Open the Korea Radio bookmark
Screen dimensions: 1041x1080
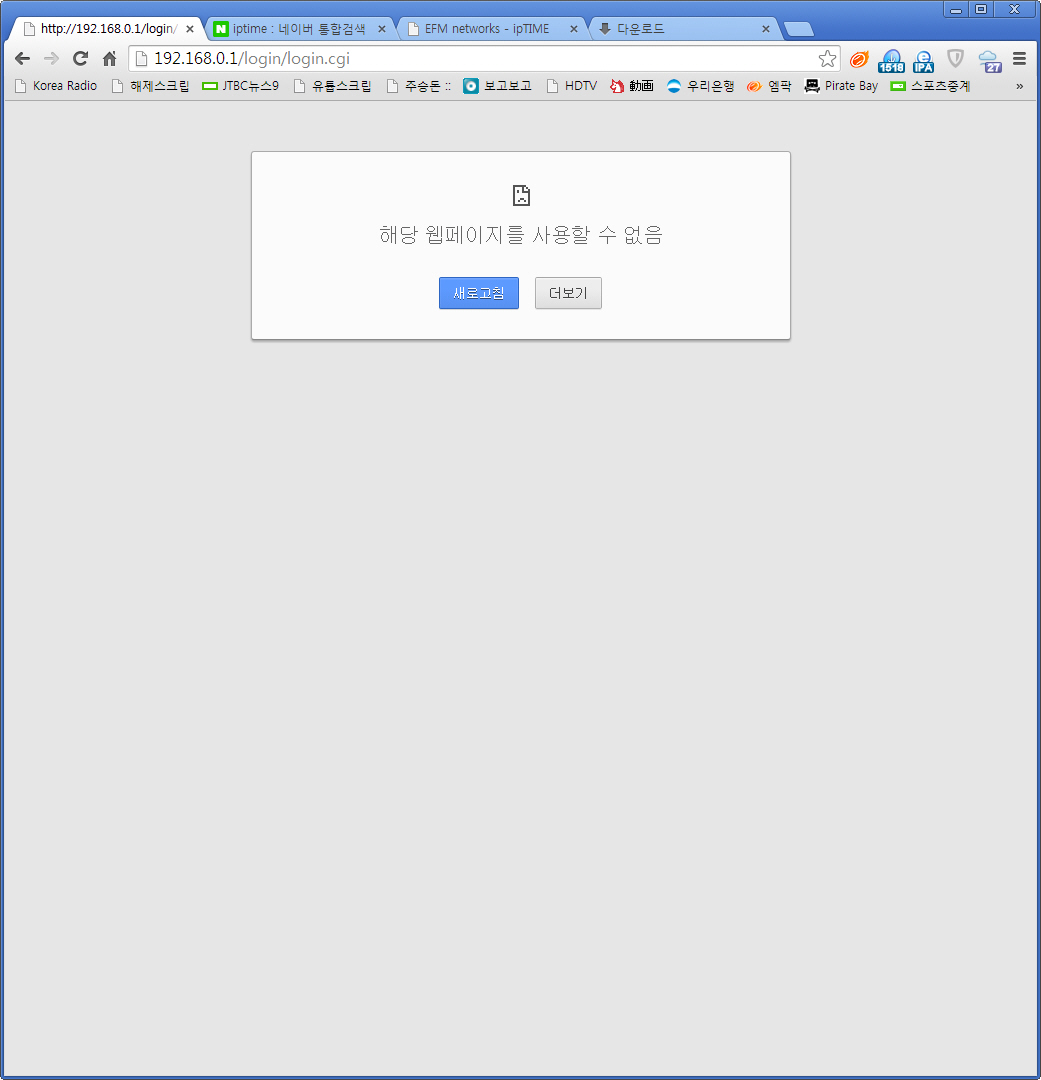[x=56, y=86]
